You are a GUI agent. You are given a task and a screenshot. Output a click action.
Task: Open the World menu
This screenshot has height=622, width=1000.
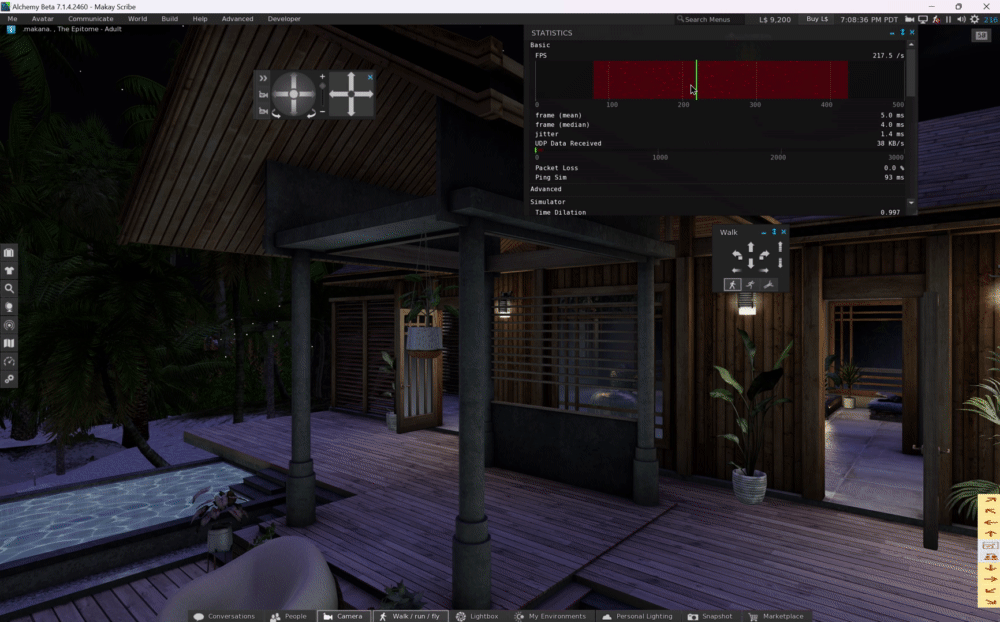[137, 19]
